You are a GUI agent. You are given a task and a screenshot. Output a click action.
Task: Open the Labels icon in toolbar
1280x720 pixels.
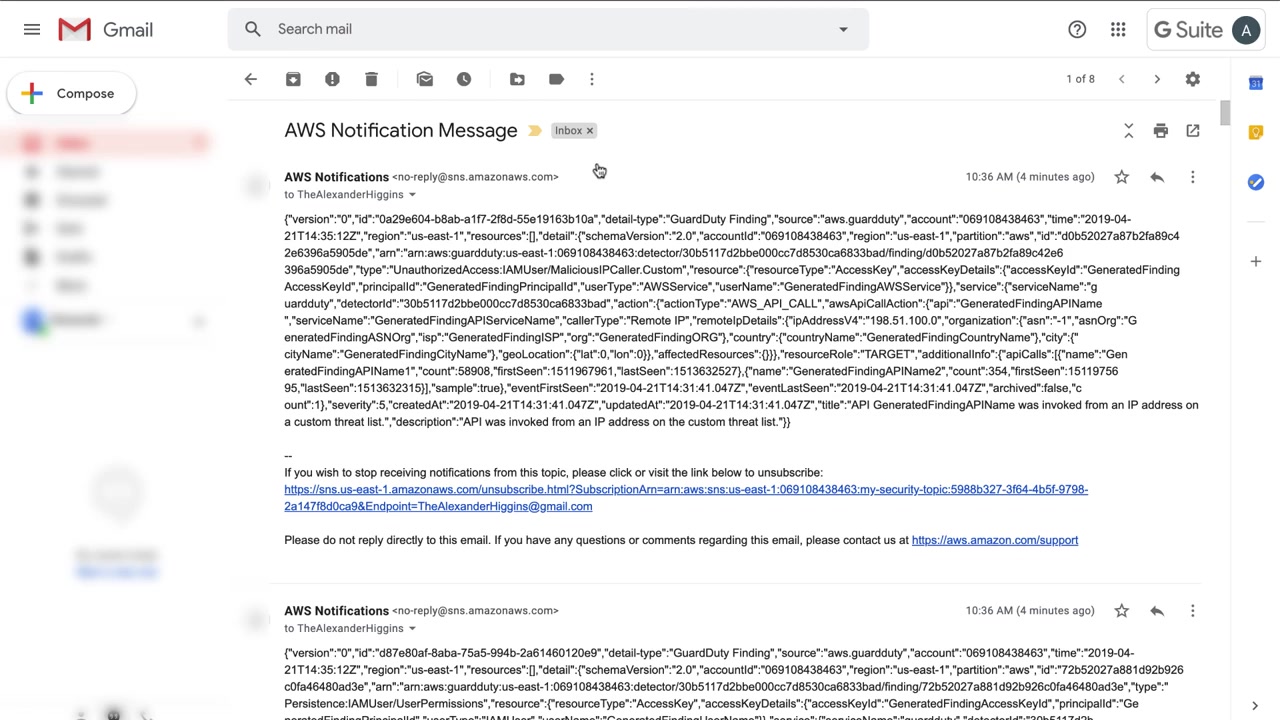[556, 79]
